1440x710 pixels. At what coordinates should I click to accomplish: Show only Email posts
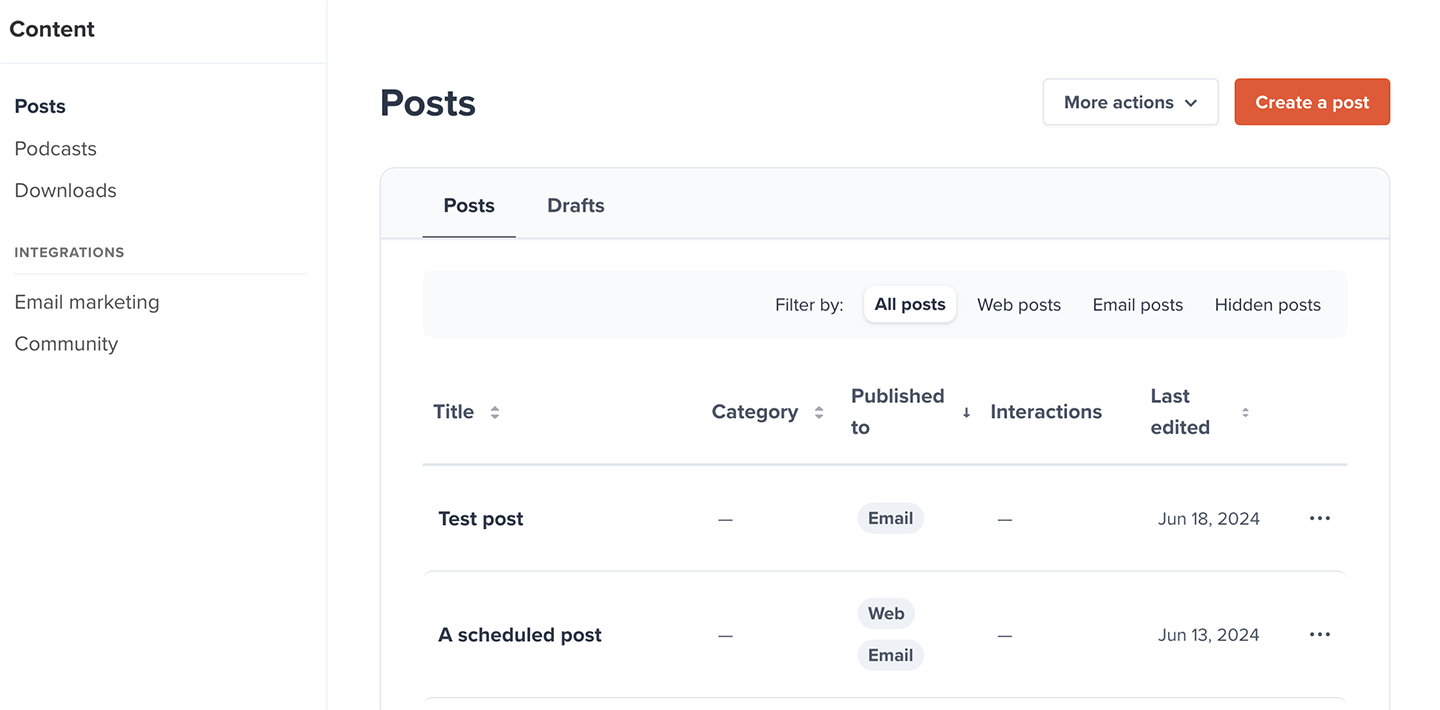click(x=1138, y=305)
